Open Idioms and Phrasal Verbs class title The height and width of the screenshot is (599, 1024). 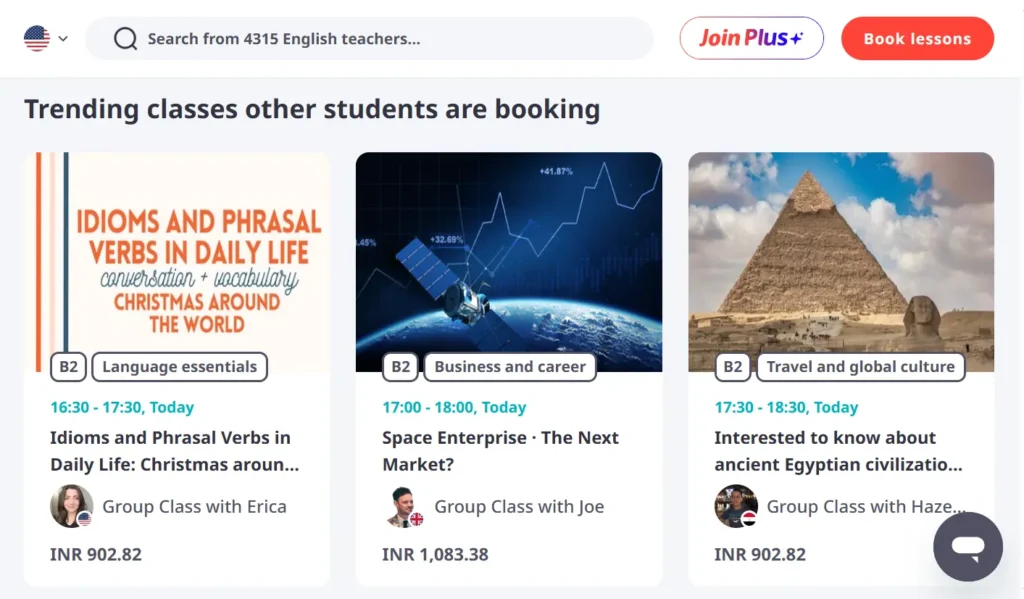coord(174,451)
